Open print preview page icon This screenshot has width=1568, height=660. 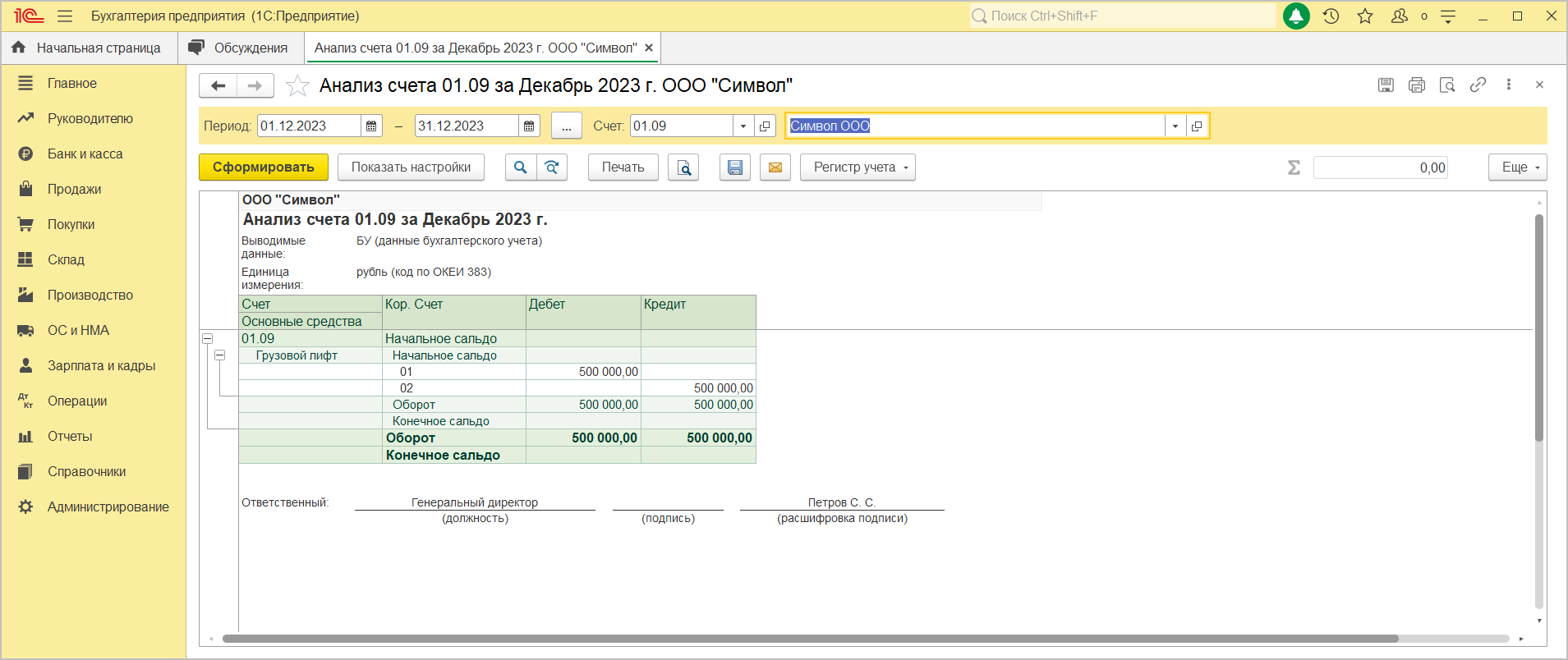(683, 167)
